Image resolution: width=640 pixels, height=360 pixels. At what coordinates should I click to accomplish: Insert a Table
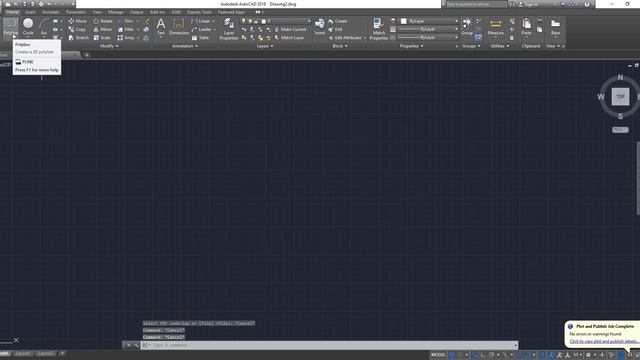[200, 38]
